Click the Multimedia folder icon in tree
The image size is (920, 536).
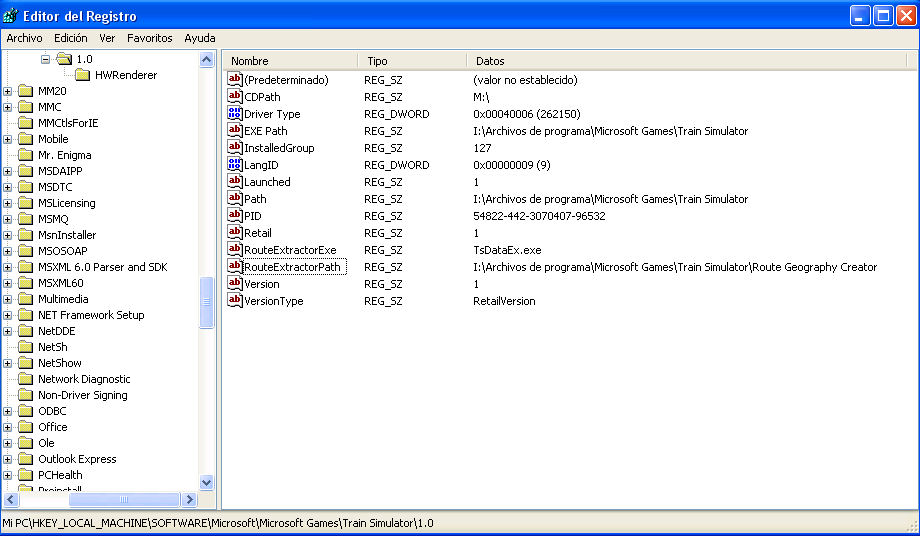click(26, 299)
